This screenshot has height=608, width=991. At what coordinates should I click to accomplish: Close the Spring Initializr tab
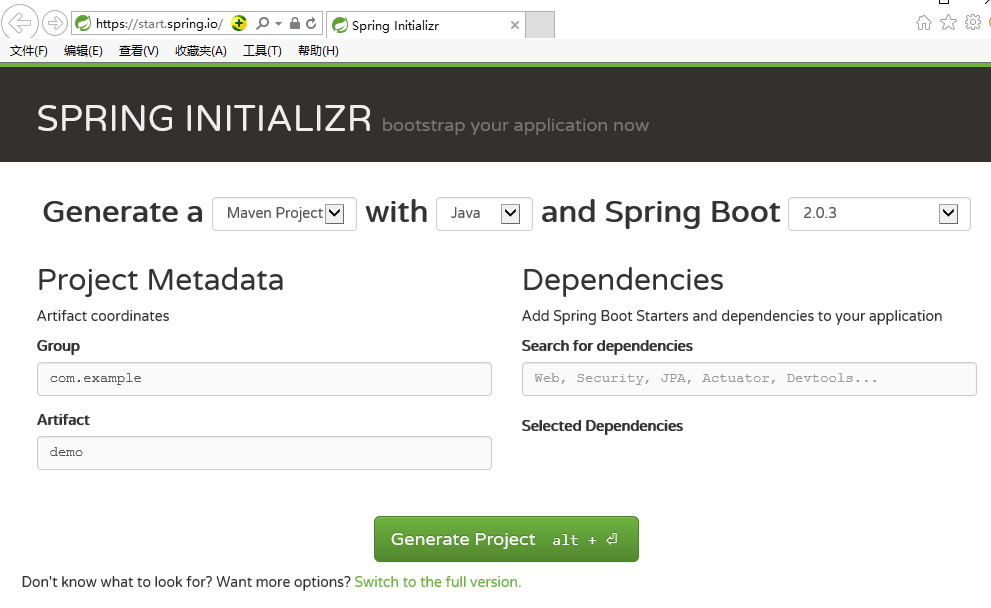click(514, 25)
